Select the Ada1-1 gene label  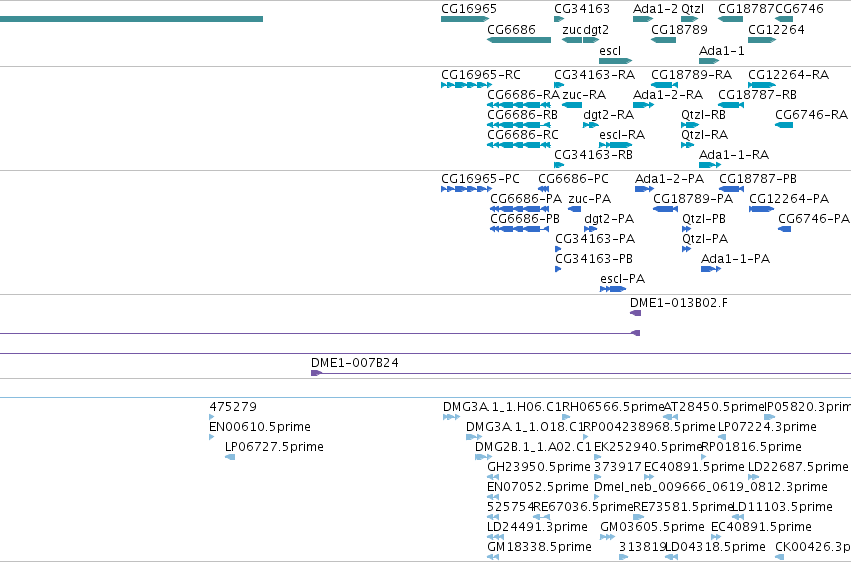coord(722,50)
